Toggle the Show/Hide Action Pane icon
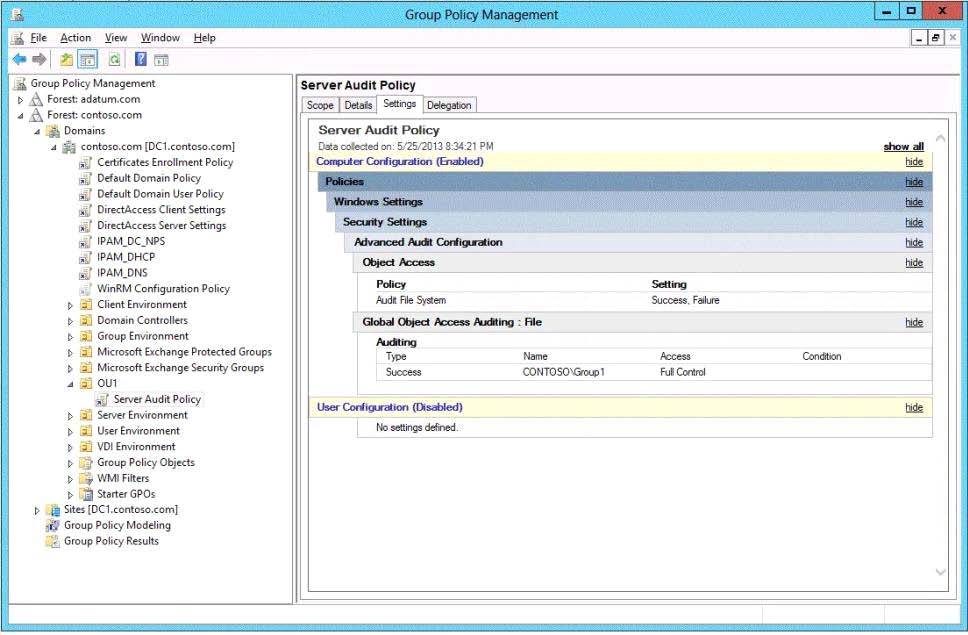 162,60
